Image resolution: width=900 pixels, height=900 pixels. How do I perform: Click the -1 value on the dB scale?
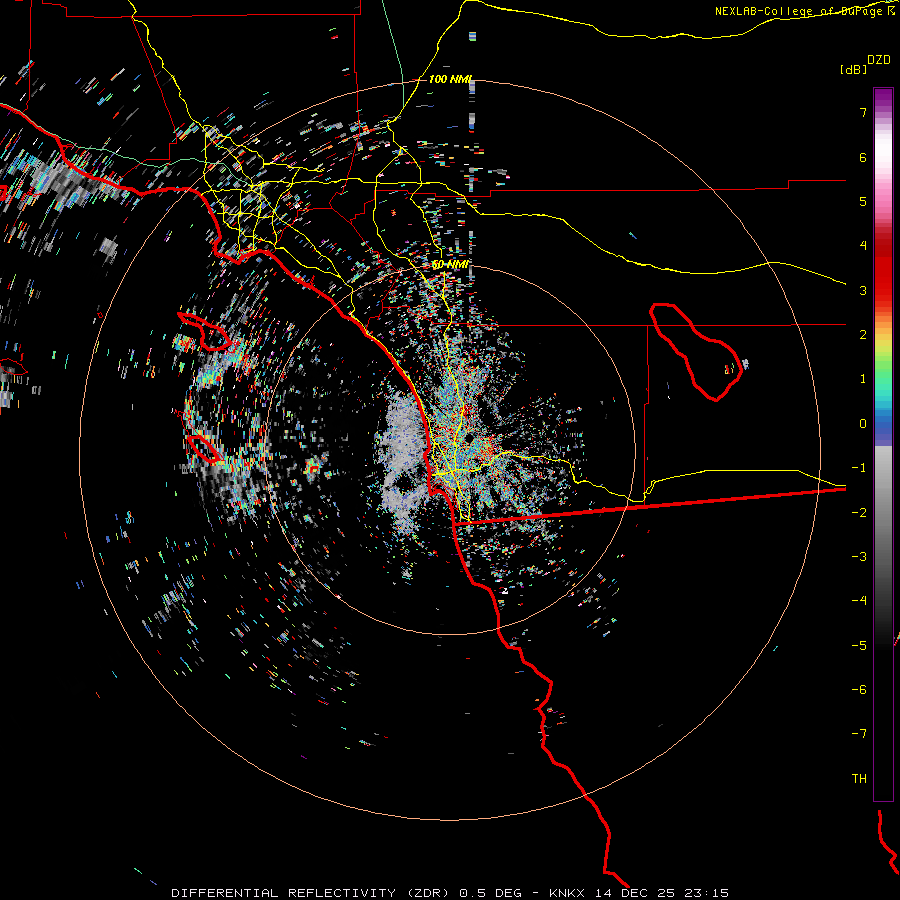pyautogui.click(x=859, y=468)
